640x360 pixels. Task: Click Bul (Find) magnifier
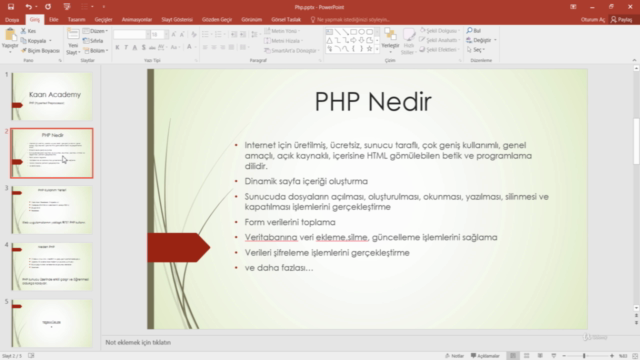473,31
